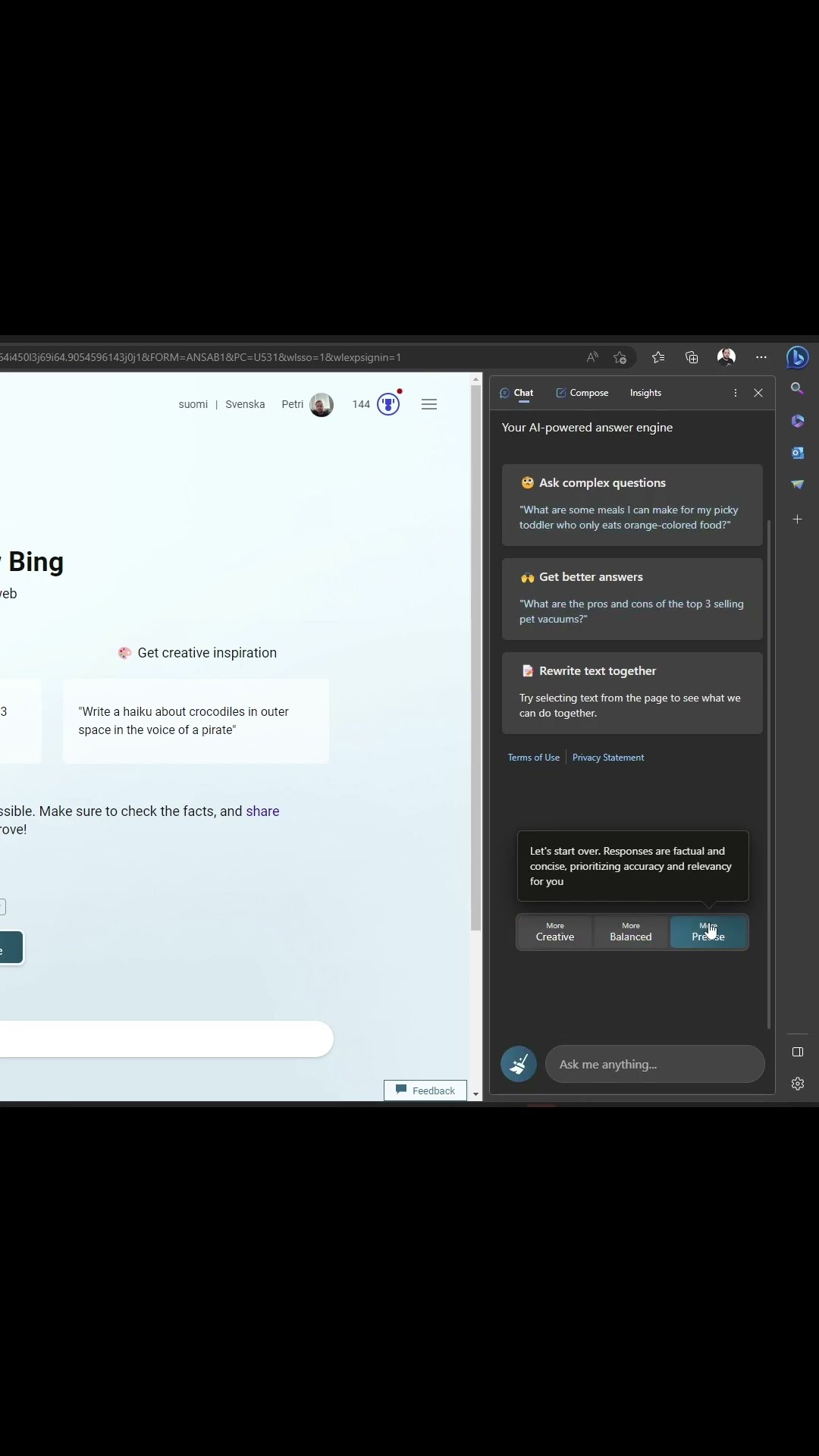Select More Balanced conversation style
819x1456 pixels.
631,932
